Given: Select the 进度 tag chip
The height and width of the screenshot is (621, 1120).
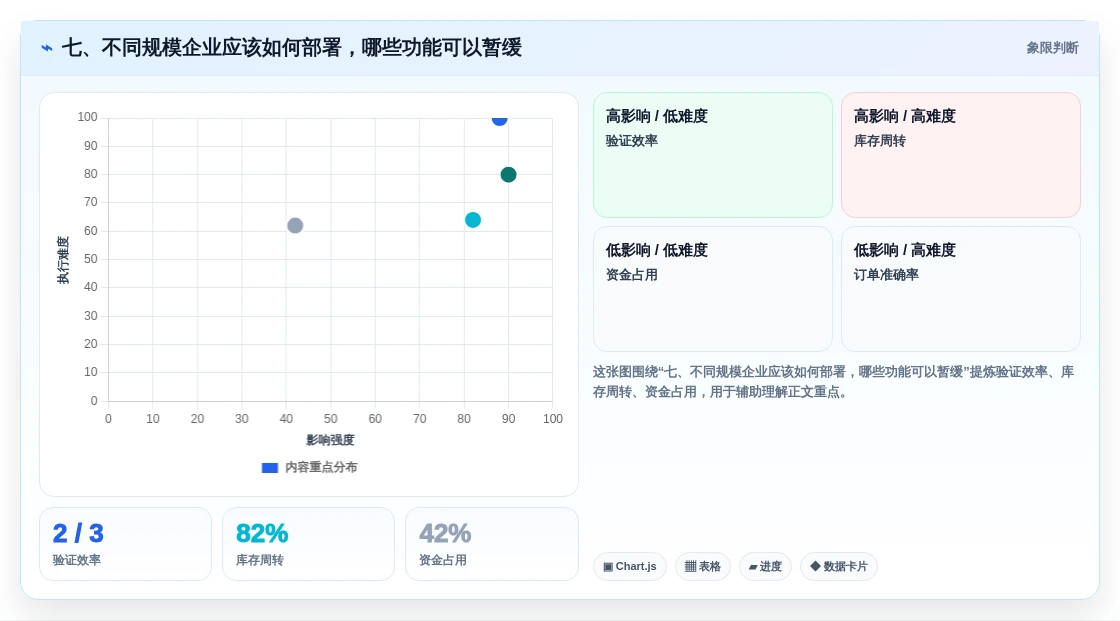Looking at the screenshot, I should pyautogui.click(x=765, y=567).
